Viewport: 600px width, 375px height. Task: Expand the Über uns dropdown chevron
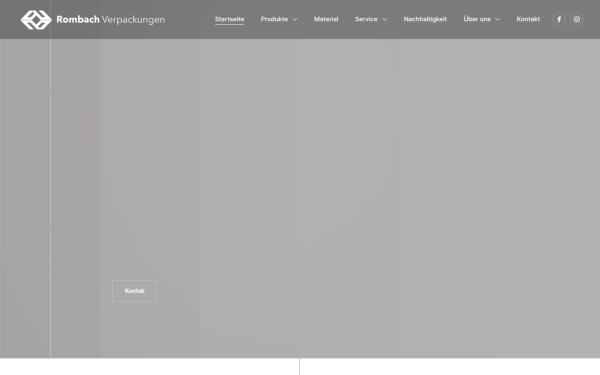(x=497, y=20)
